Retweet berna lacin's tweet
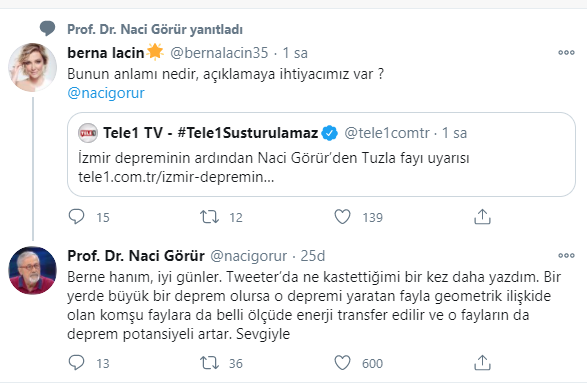 pos(209,217)
